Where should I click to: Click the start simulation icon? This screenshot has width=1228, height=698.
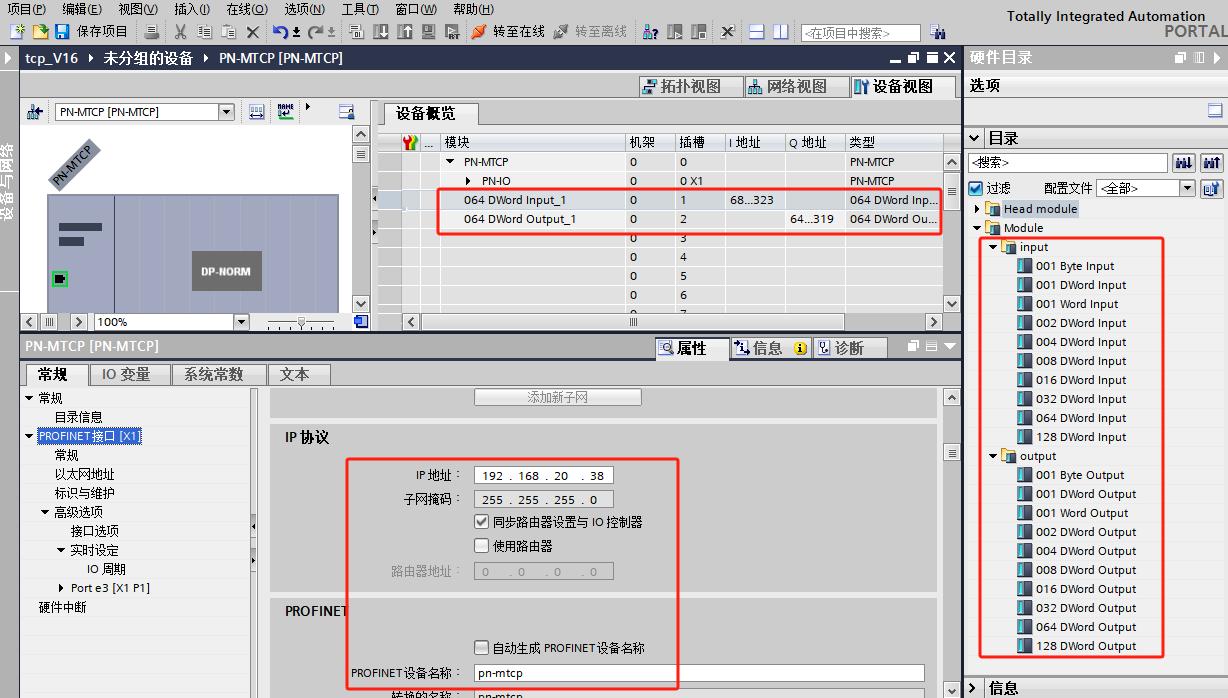tap(428, 32)
